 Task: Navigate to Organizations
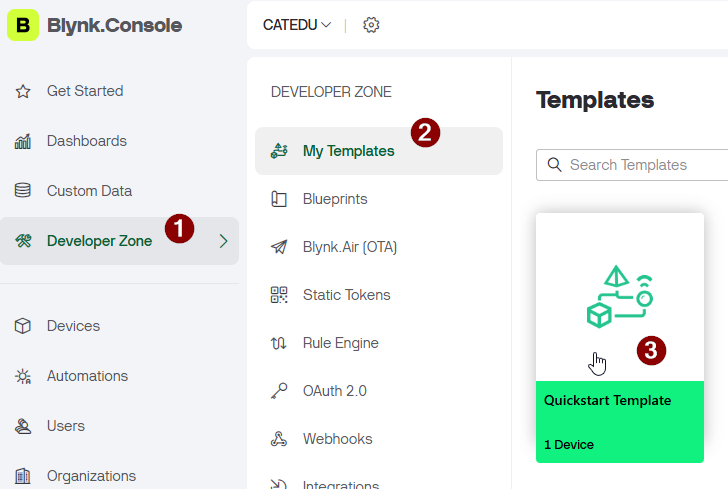point(91,476)
